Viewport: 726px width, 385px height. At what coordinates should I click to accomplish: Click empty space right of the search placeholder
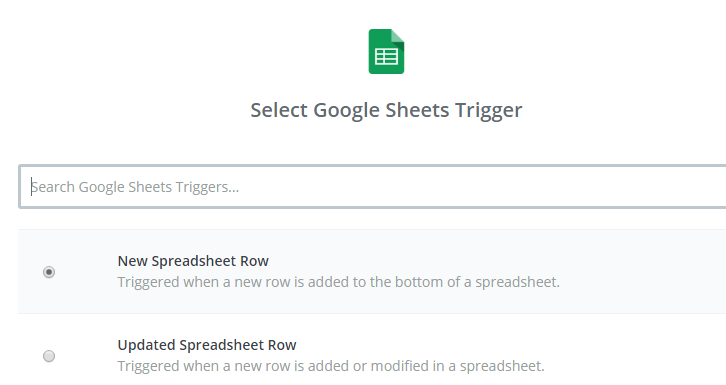tap(482, 187)
